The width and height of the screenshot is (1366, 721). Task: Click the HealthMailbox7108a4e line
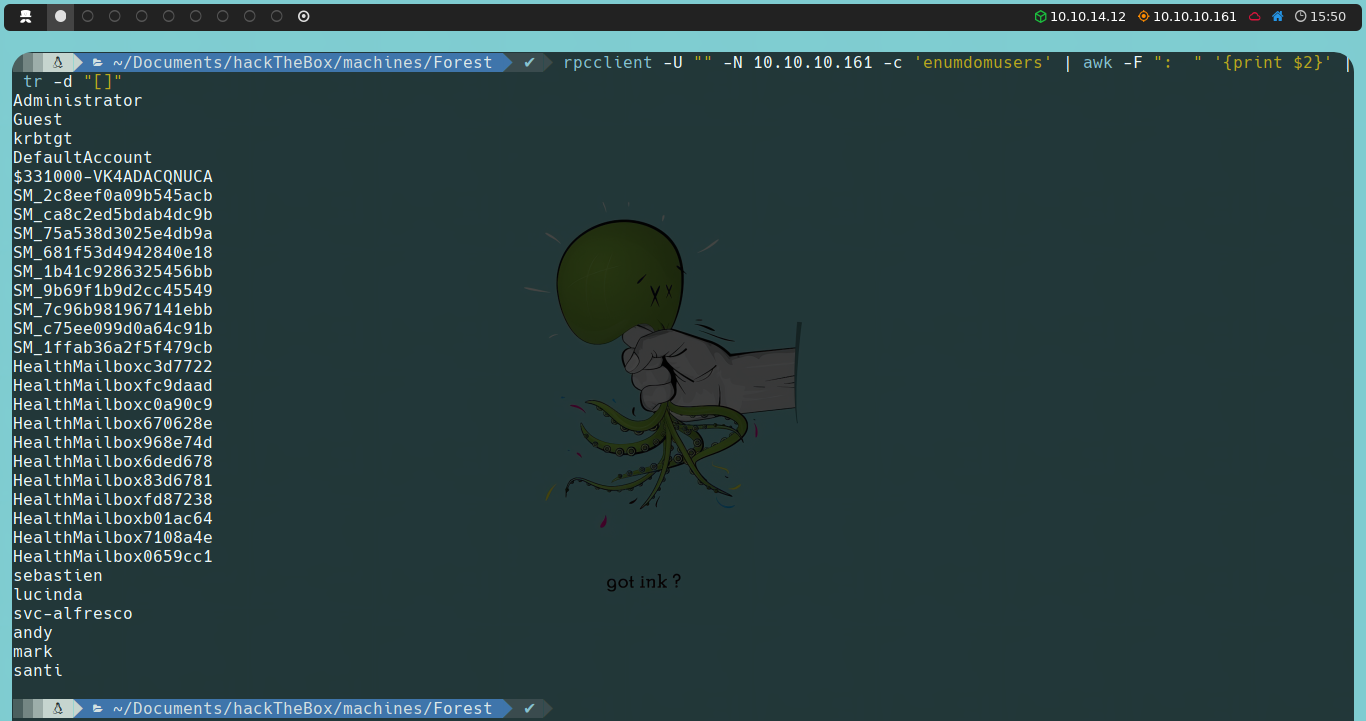tap(113, 537)
